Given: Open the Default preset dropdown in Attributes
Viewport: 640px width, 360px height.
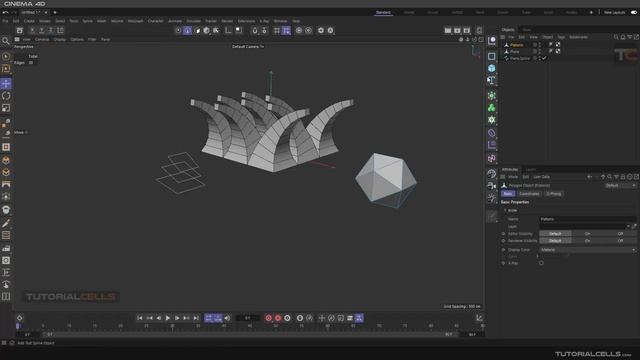Looking at the screenshot, I should pos(620,186).
